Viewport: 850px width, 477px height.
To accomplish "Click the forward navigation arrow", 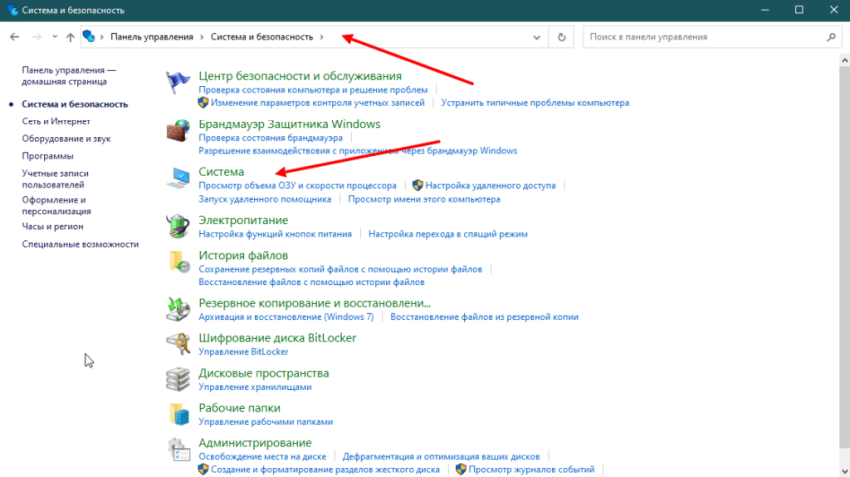I will coord(37,37).
